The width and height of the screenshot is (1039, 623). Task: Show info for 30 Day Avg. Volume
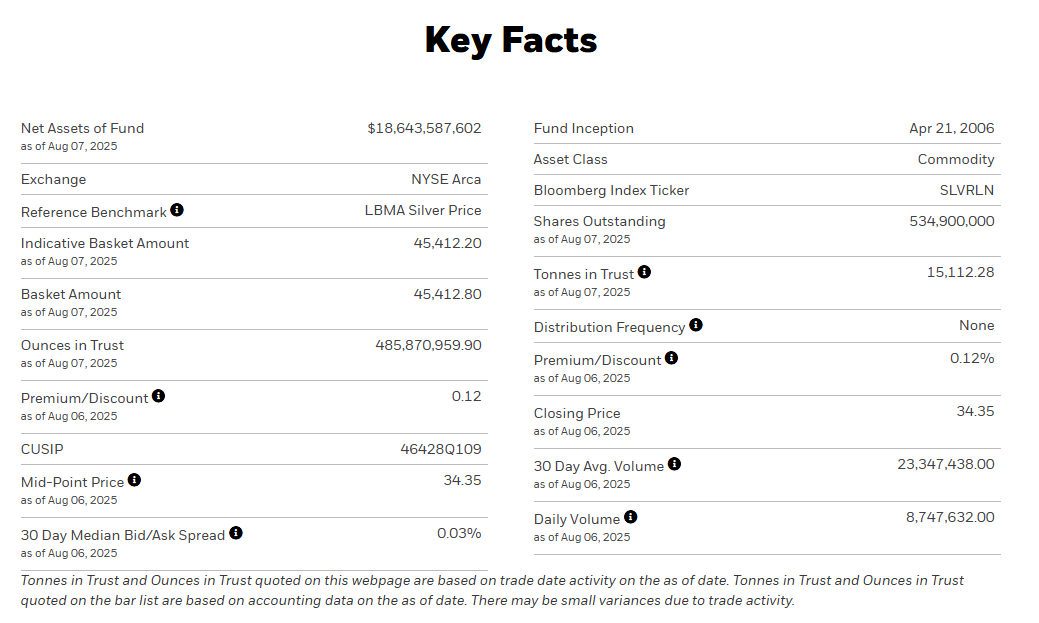click(675, 464)
